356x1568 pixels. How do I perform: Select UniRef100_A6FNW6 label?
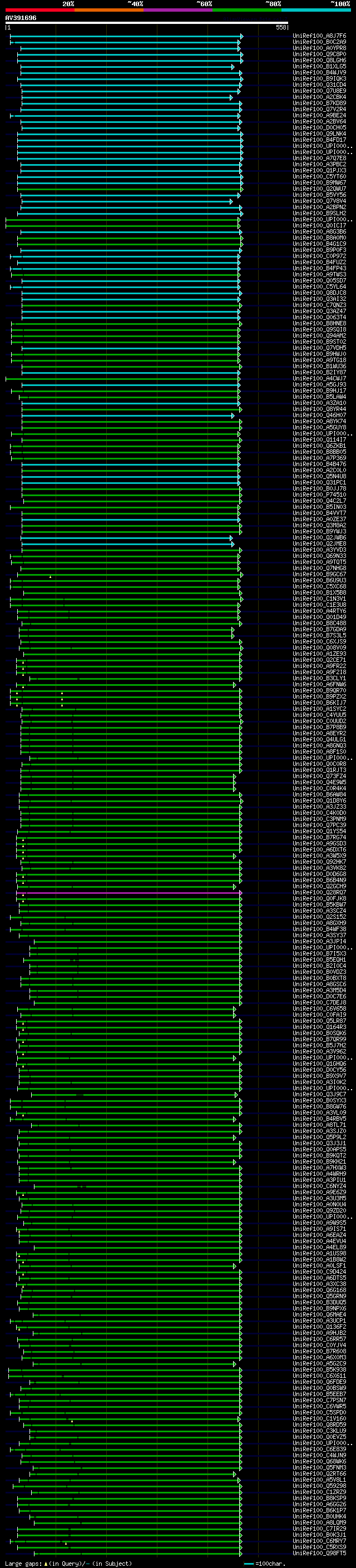[x=319, y=684]
